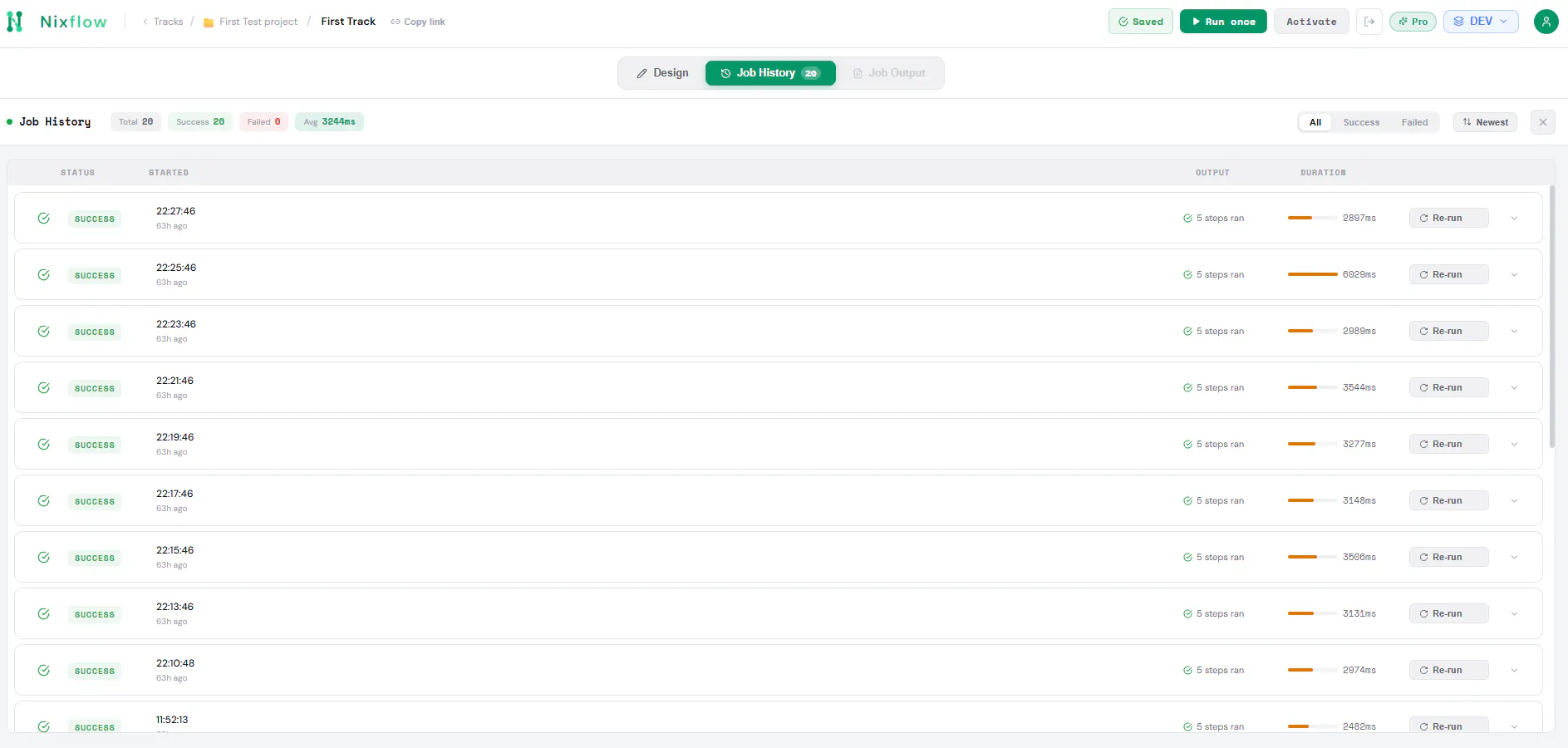Filter jobs by Success
The width and height of the screenshot is (1568, 748).
[x=1361, y=122]
